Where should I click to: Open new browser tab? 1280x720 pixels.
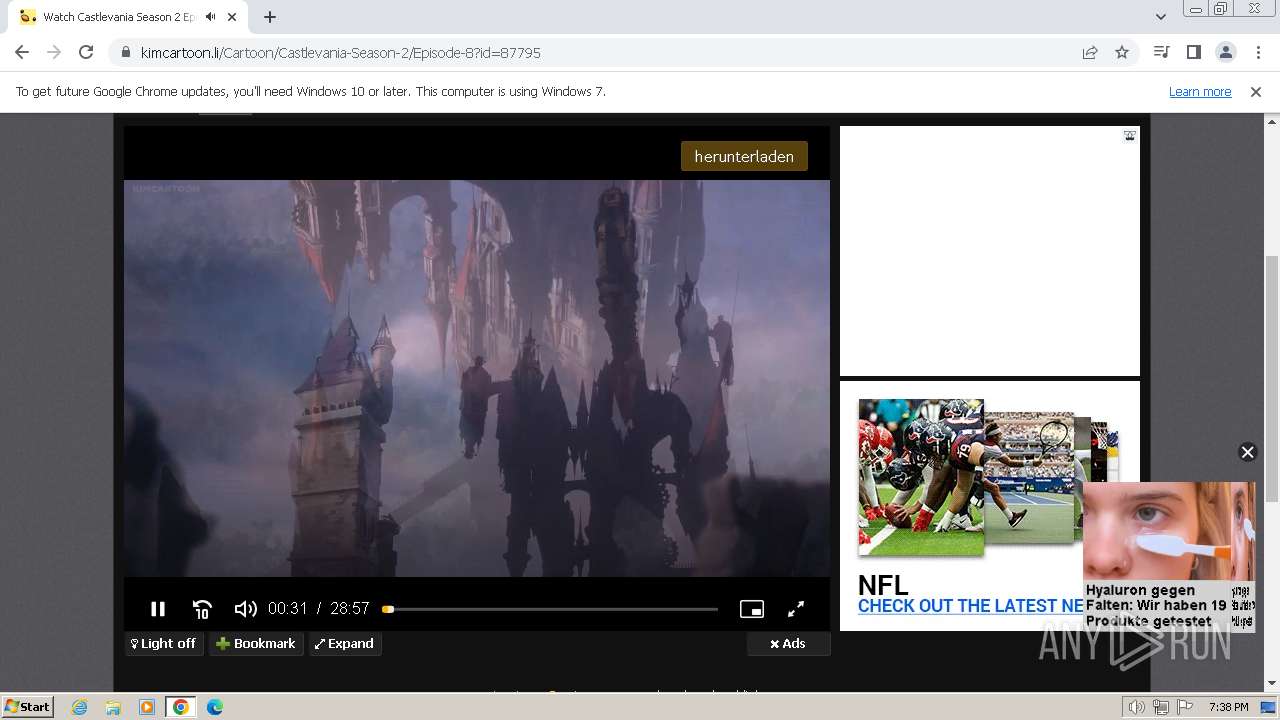point(270,17)
